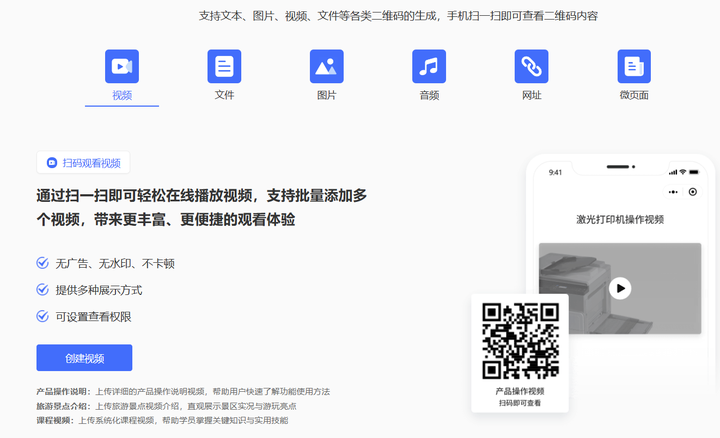
Task: Click the top subtitle about 二维码的生成
Action: point(398,16)
